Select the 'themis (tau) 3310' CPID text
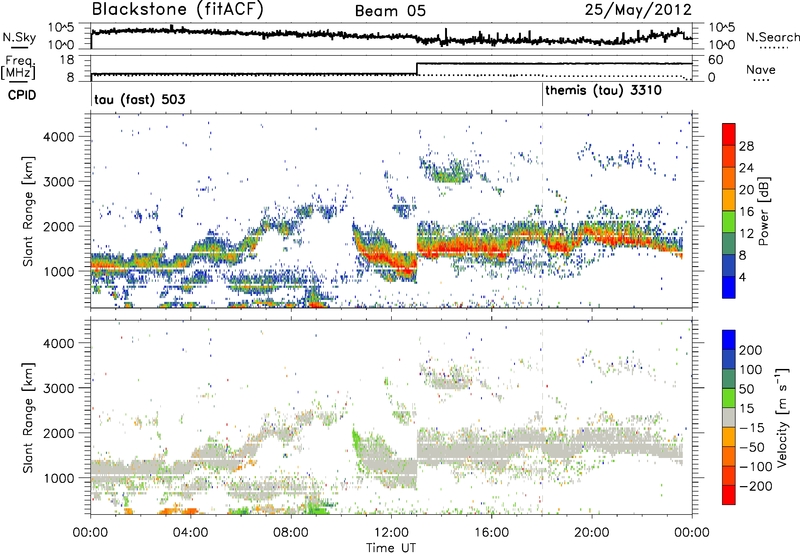 [x=604, y=91]
